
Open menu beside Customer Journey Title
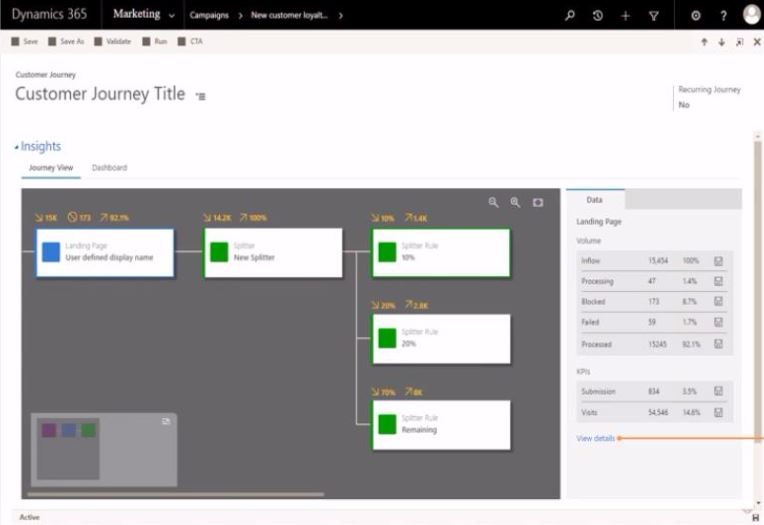tap(201, 96)
